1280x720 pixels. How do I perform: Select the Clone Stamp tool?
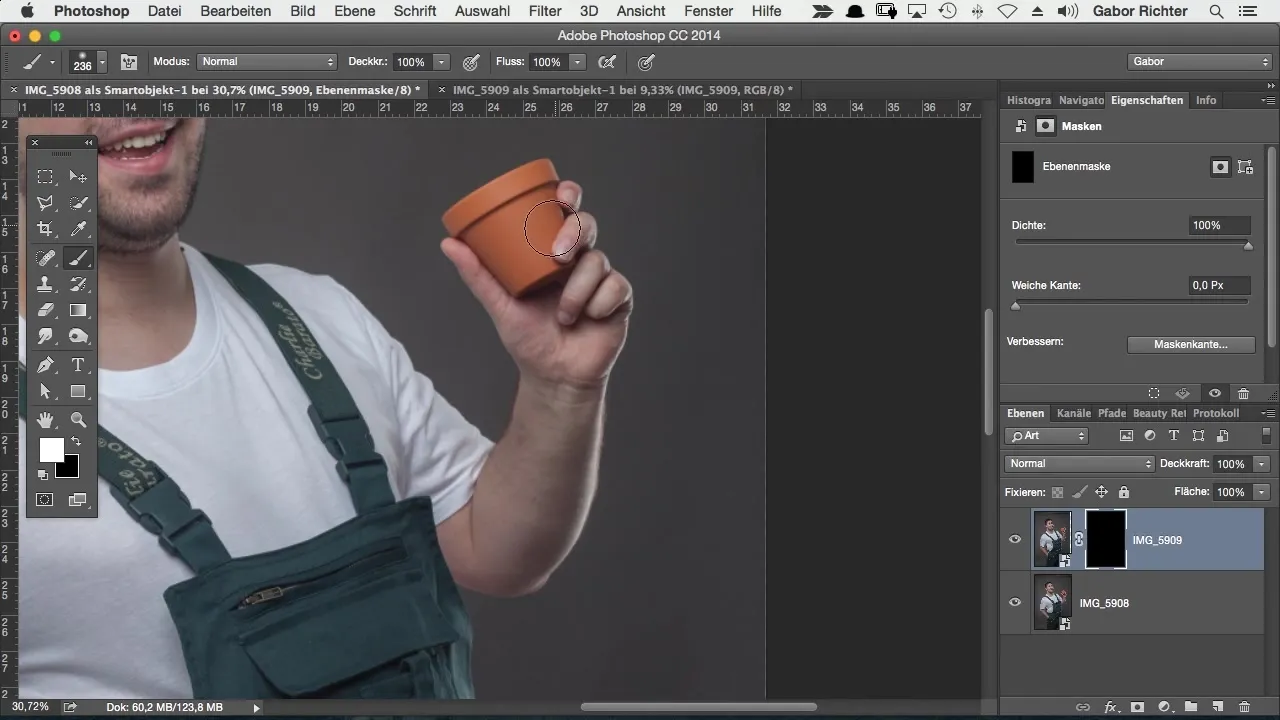(46, 284)
